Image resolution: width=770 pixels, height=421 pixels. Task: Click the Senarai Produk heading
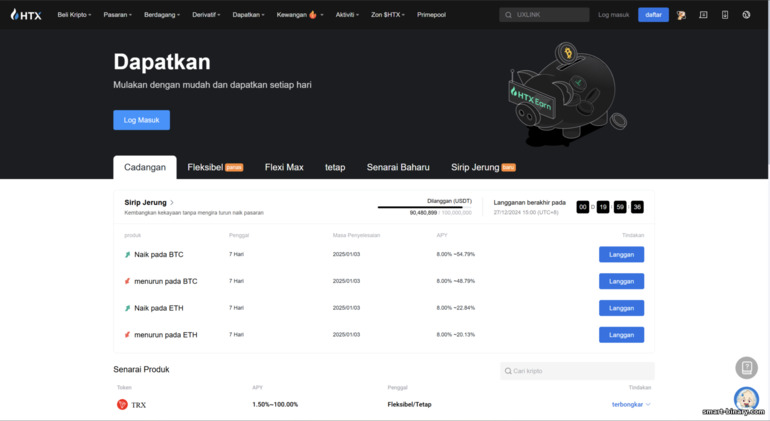coord(141,369)
